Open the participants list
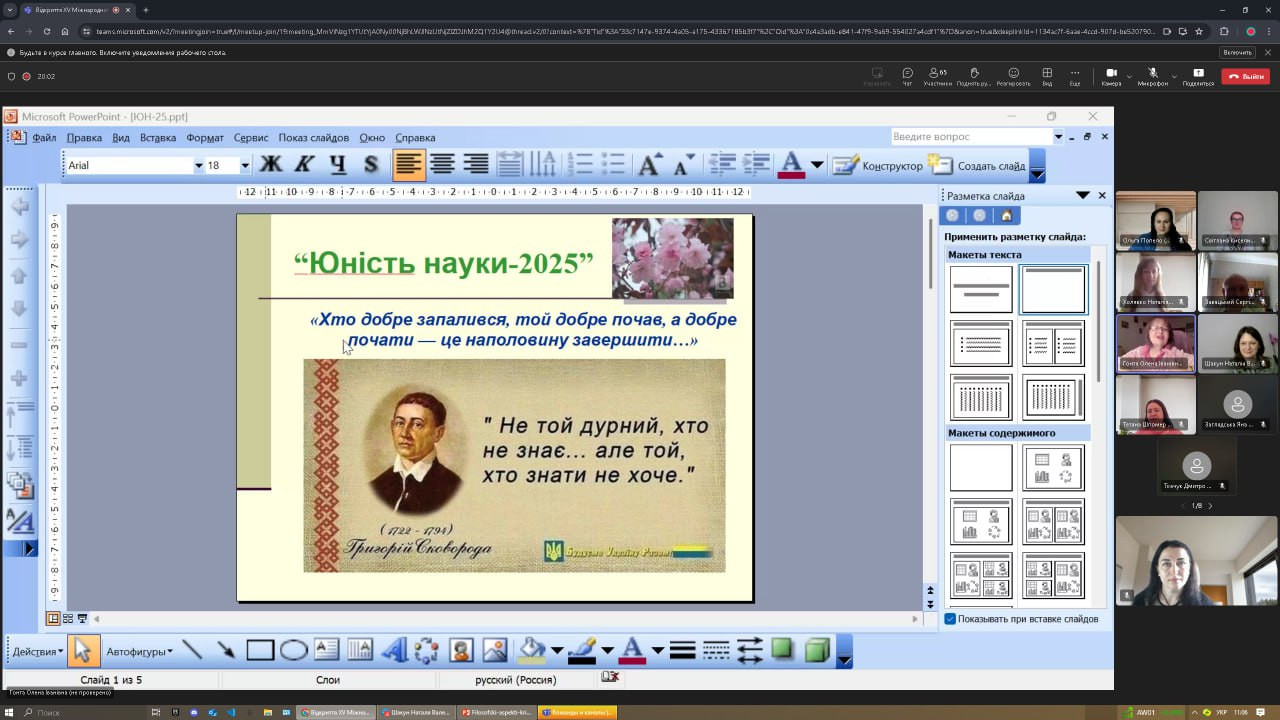1280x720 pixels. (938, 76)
